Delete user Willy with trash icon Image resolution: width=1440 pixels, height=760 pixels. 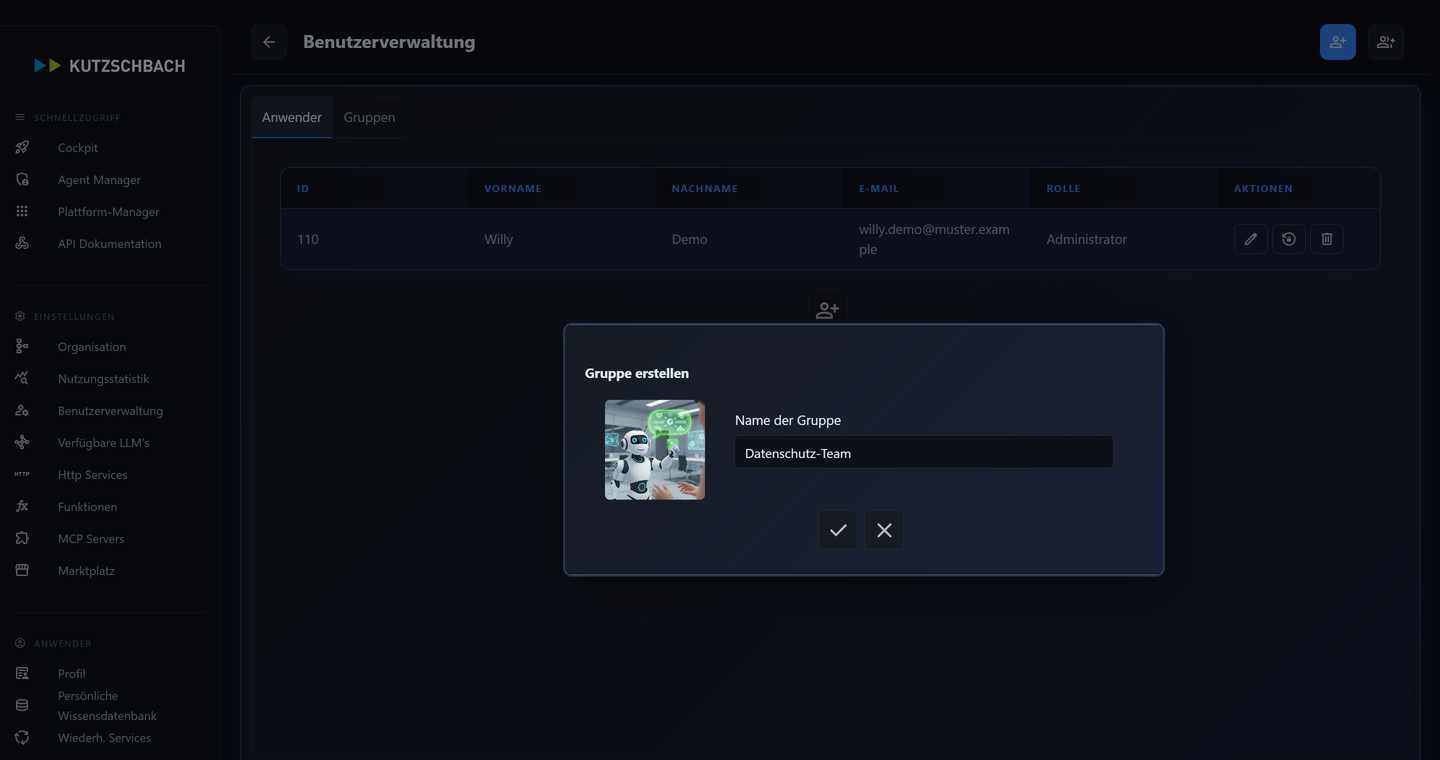click(x=1327, y=239)
